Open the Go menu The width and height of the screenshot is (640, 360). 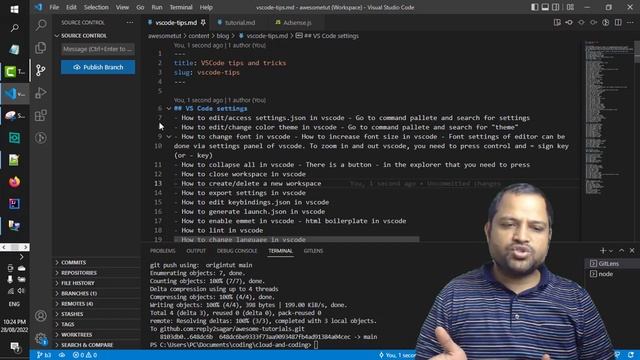click(x=140, y=7)
